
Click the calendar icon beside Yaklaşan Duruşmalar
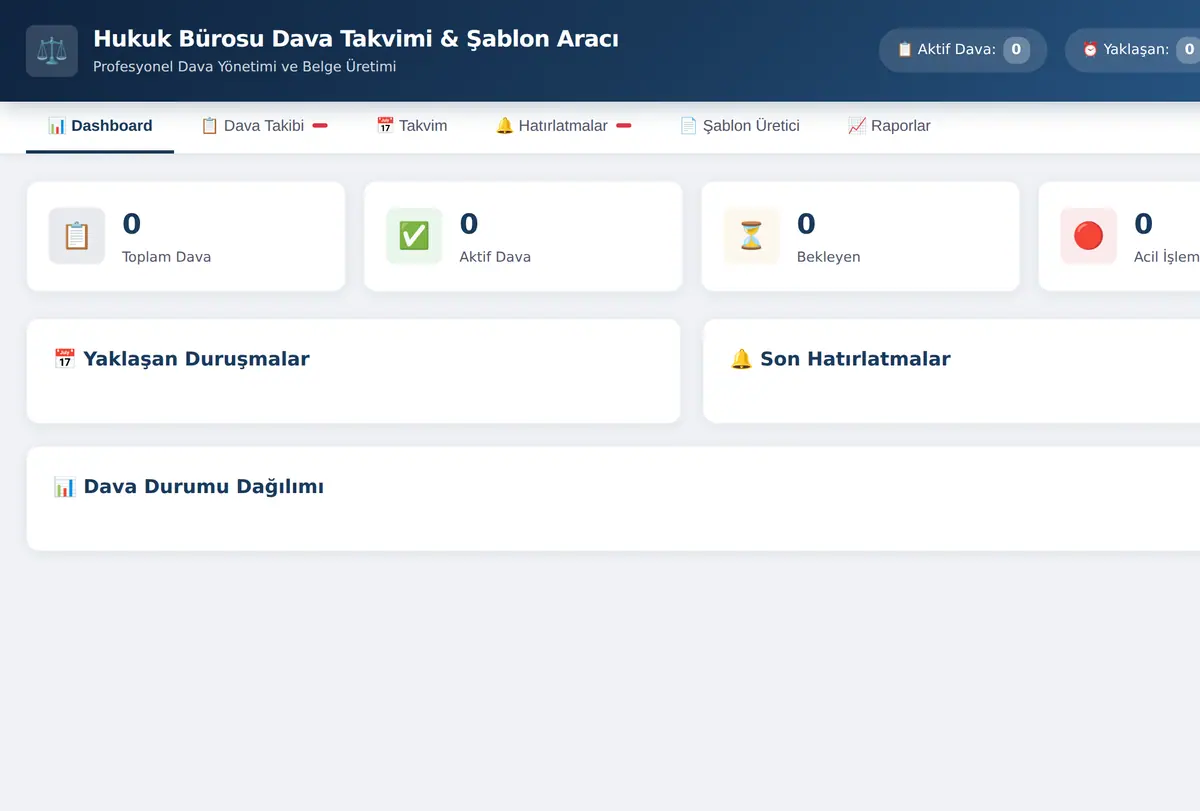[x=64, y=359]
